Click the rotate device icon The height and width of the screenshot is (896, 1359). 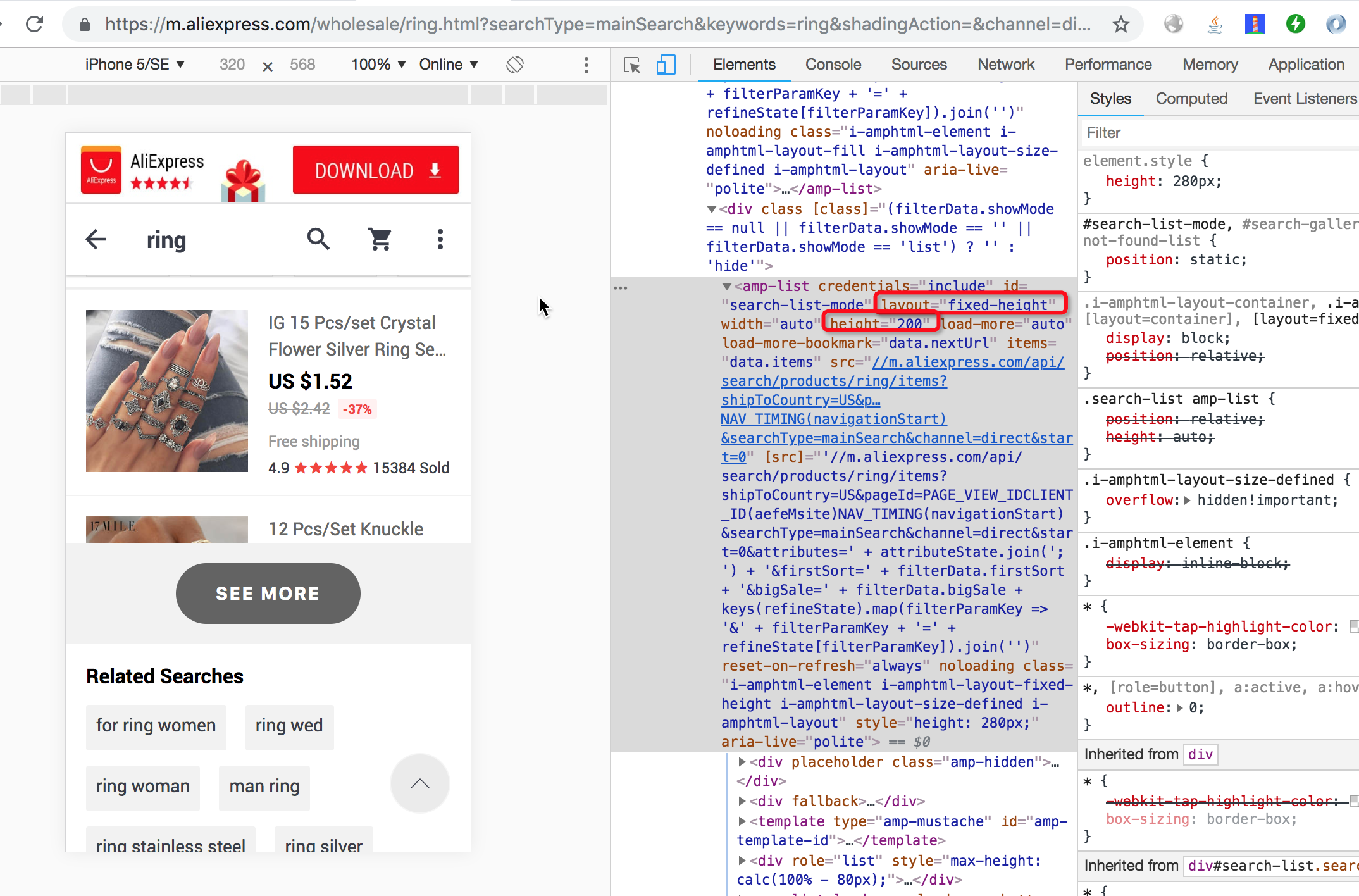515,65
